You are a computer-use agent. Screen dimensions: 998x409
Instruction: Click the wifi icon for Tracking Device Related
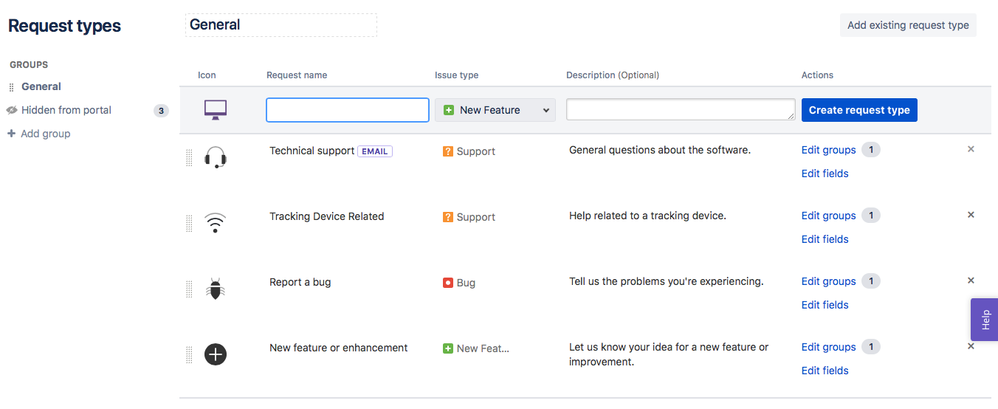[x=215, y=223]
